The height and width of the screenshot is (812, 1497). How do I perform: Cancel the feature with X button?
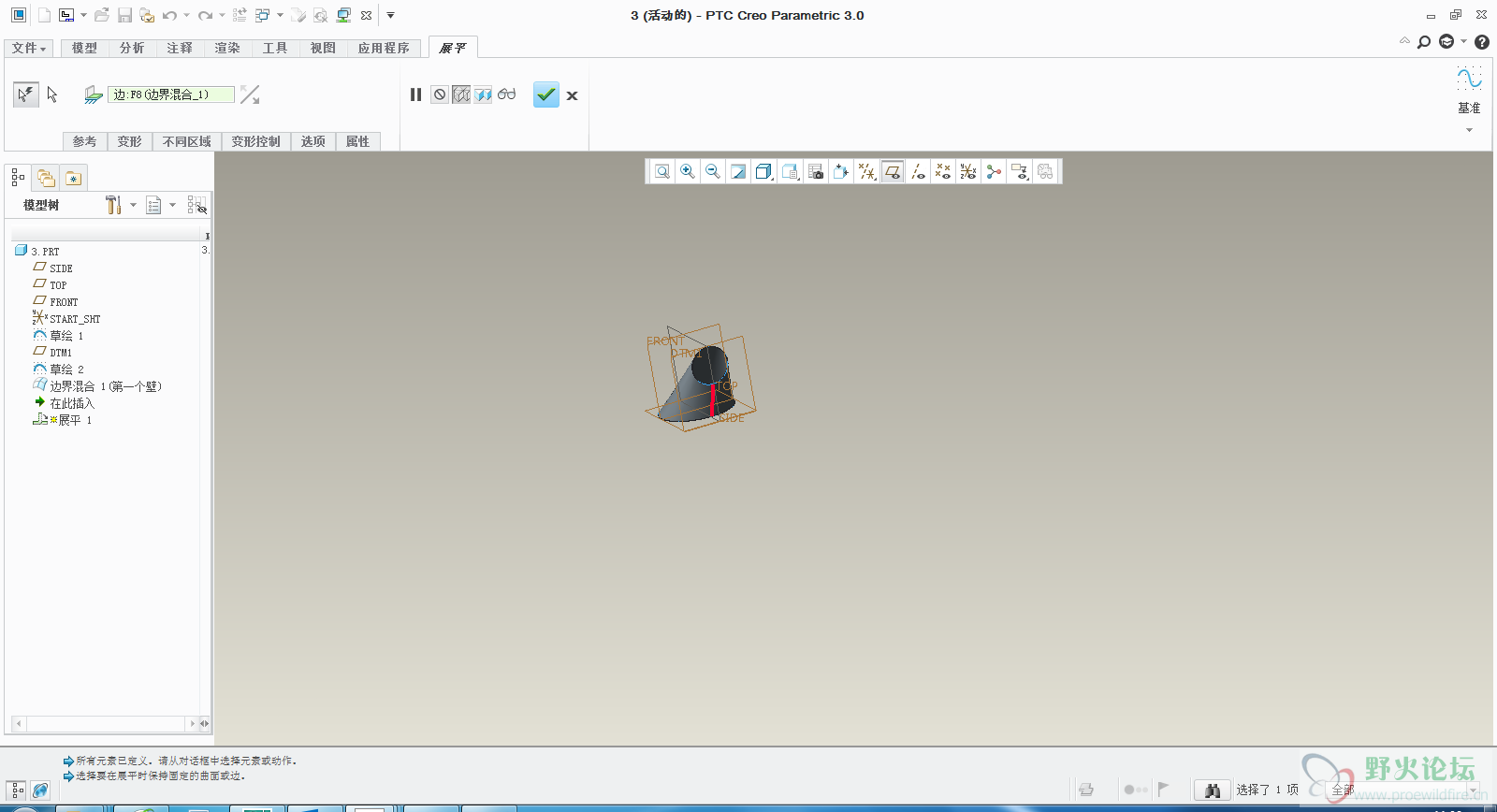point(572,95)
